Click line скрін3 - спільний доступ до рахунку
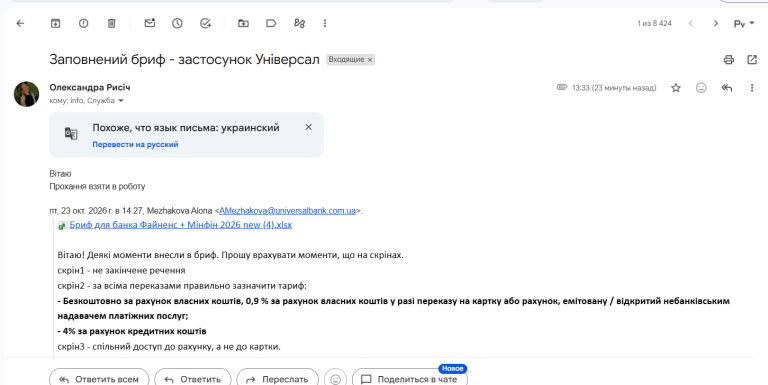Screen dimensions: 768x385 pyautogui.click(x=169, y=346)
